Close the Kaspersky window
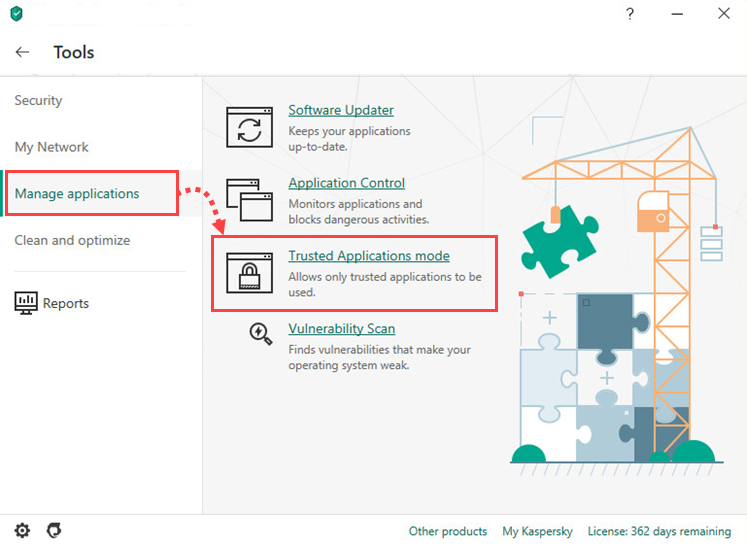747x545 pixels. click(x=724, y=13)
